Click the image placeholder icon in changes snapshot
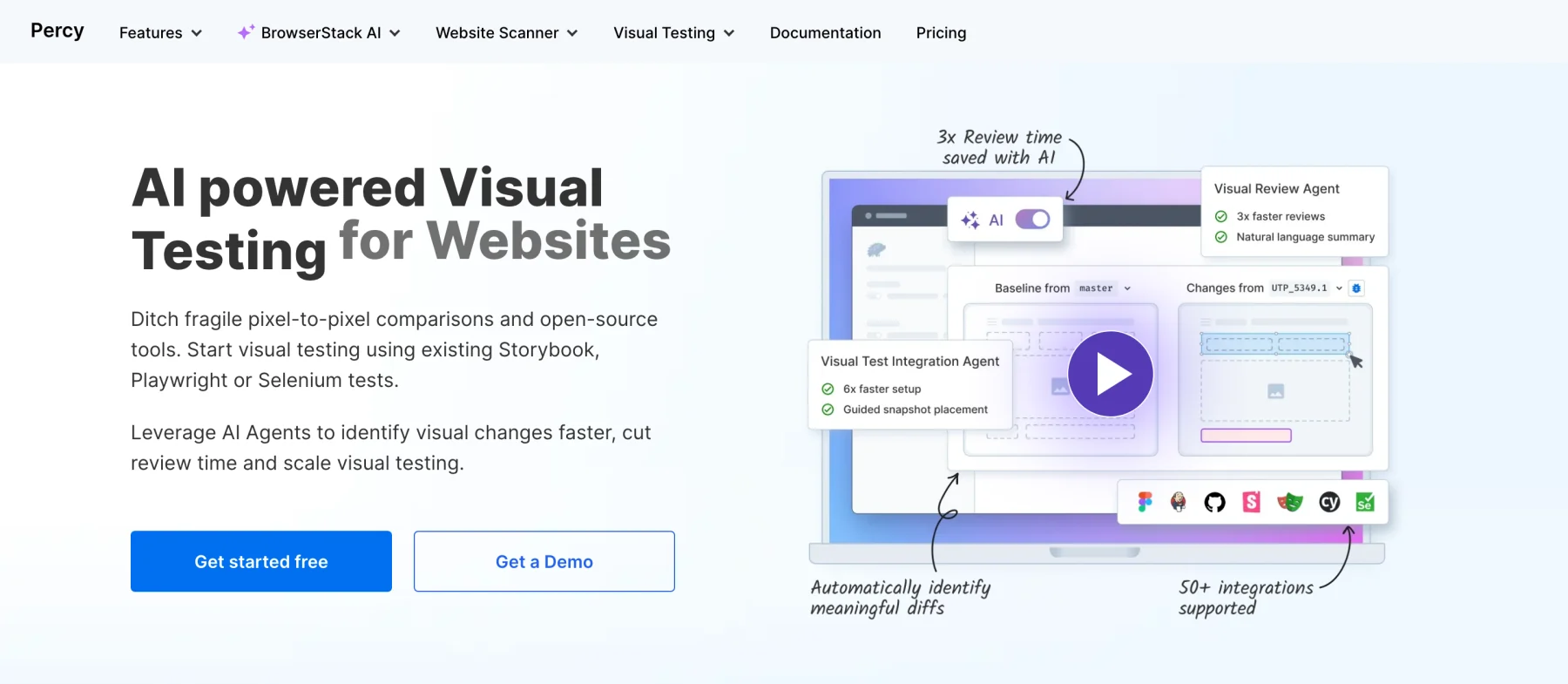Viewport: 1568px width, 684px height. pyautogui.click(x=1275, y=391)
